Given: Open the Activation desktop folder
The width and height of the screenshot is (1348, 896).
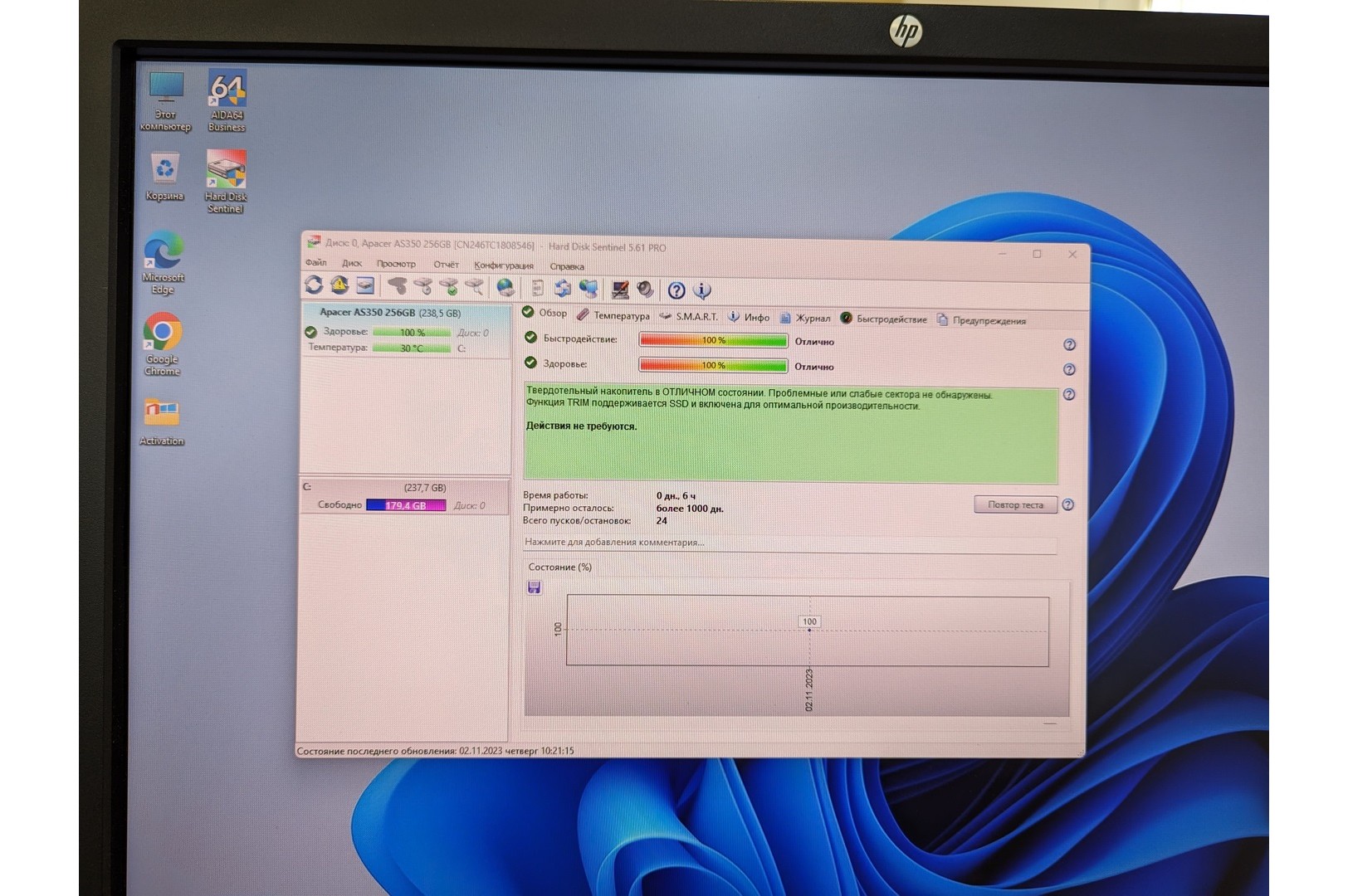Looking at the screenshot, I should click(x=162, y=422).
